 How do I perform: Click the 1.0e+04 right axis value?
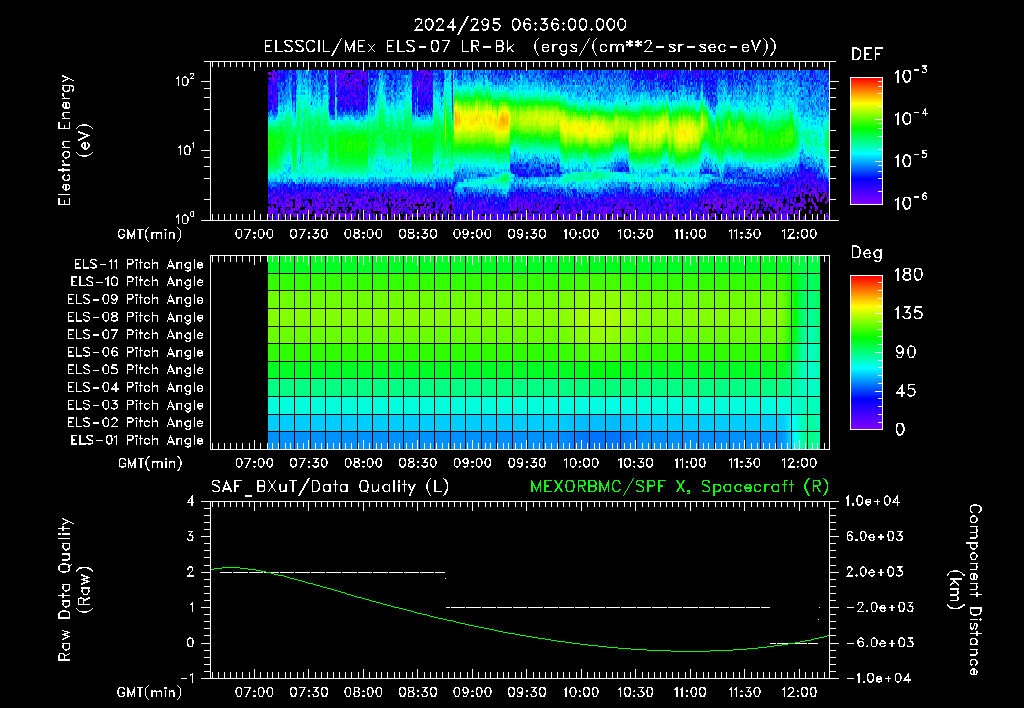pyautogui.click(x=872, y=501)
